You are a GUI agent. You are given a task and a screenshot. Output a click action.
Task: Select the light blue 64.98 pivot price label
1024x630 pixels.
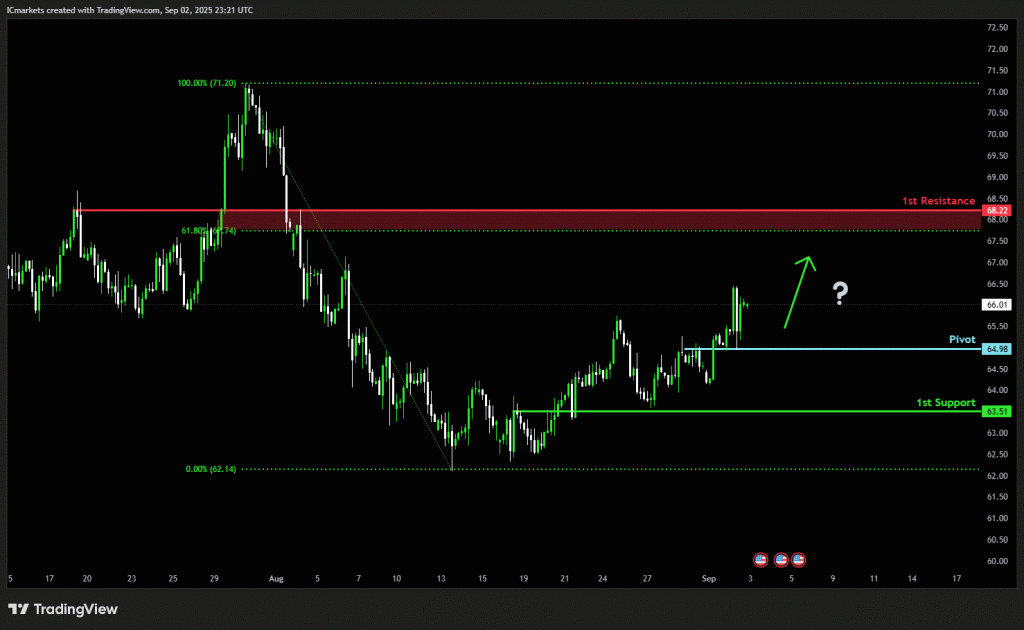(x=997, y=349)
